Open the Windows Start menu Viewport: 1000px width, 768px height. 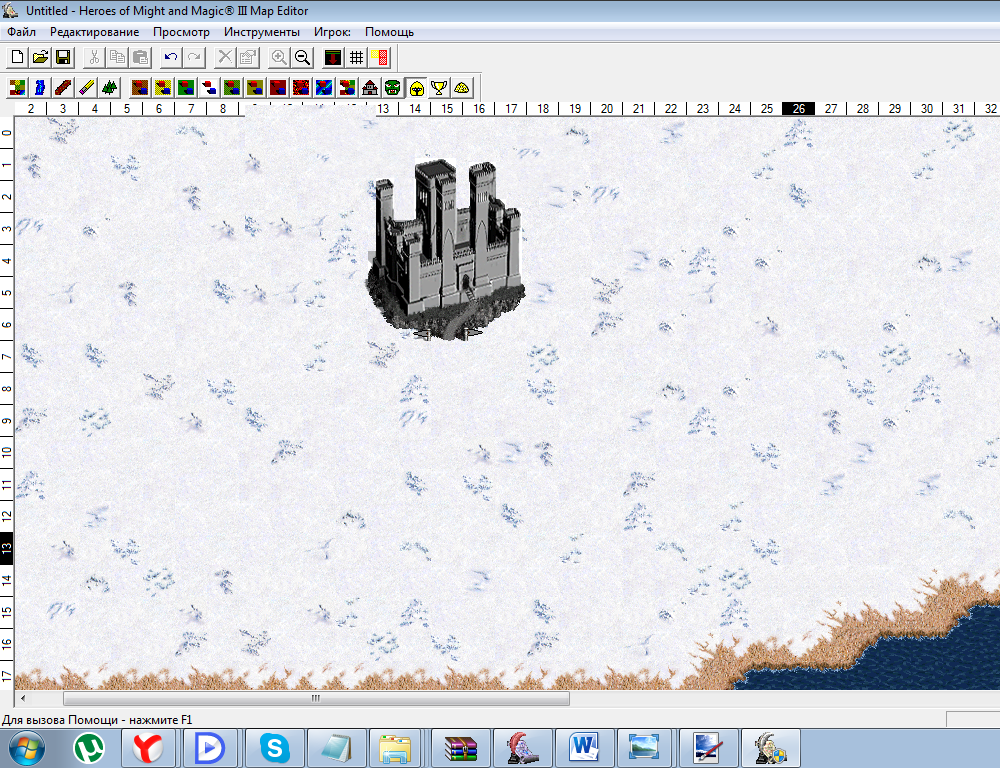click(27, 748)
